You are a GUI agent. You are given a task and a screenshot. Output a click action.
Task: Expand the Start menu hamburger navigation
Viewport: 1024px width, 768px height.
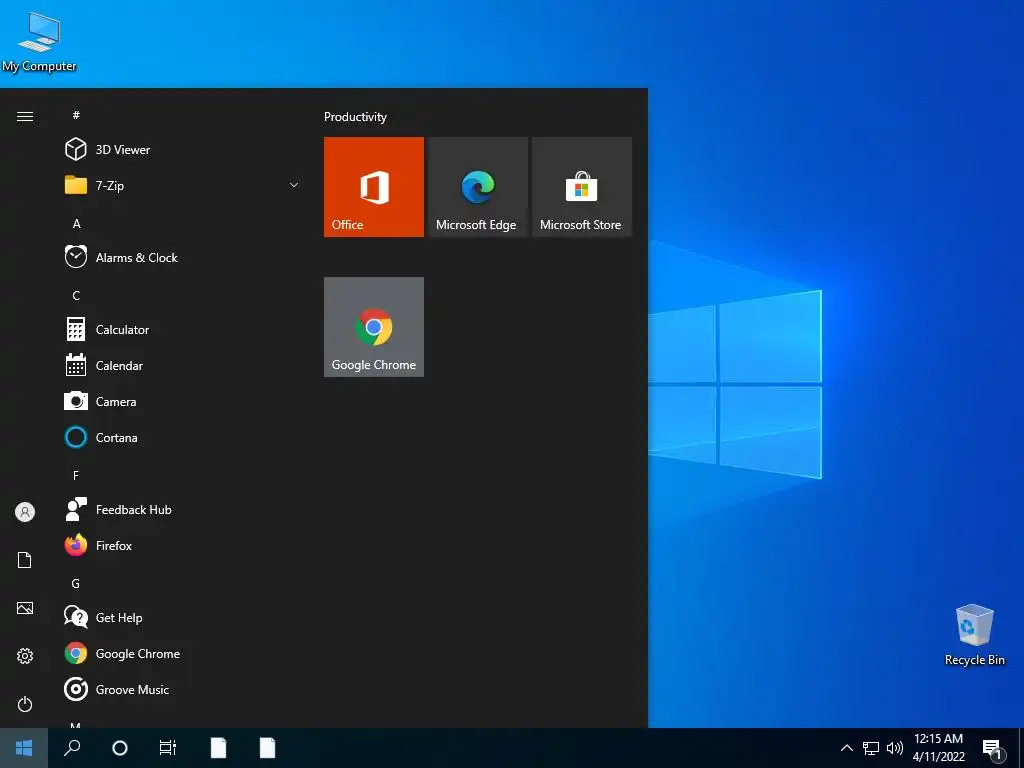click(25, 116)
